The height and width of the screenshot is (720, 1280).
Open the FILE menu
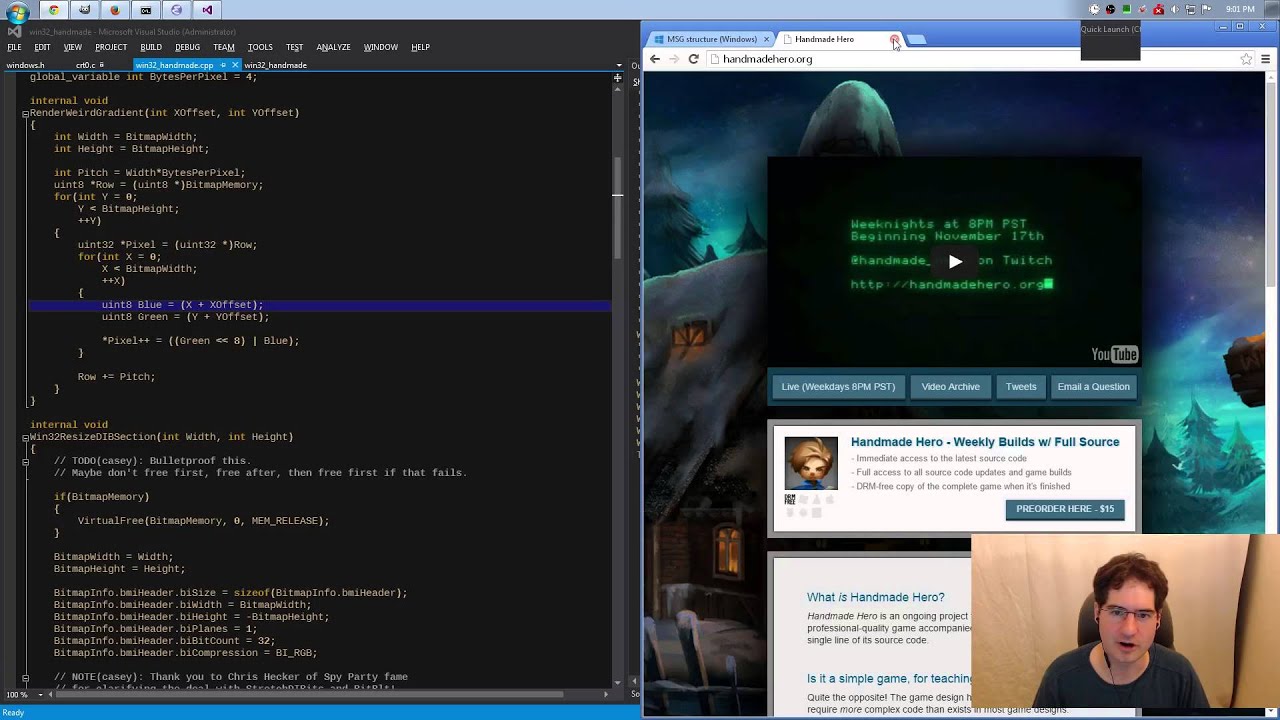point(14,47)
